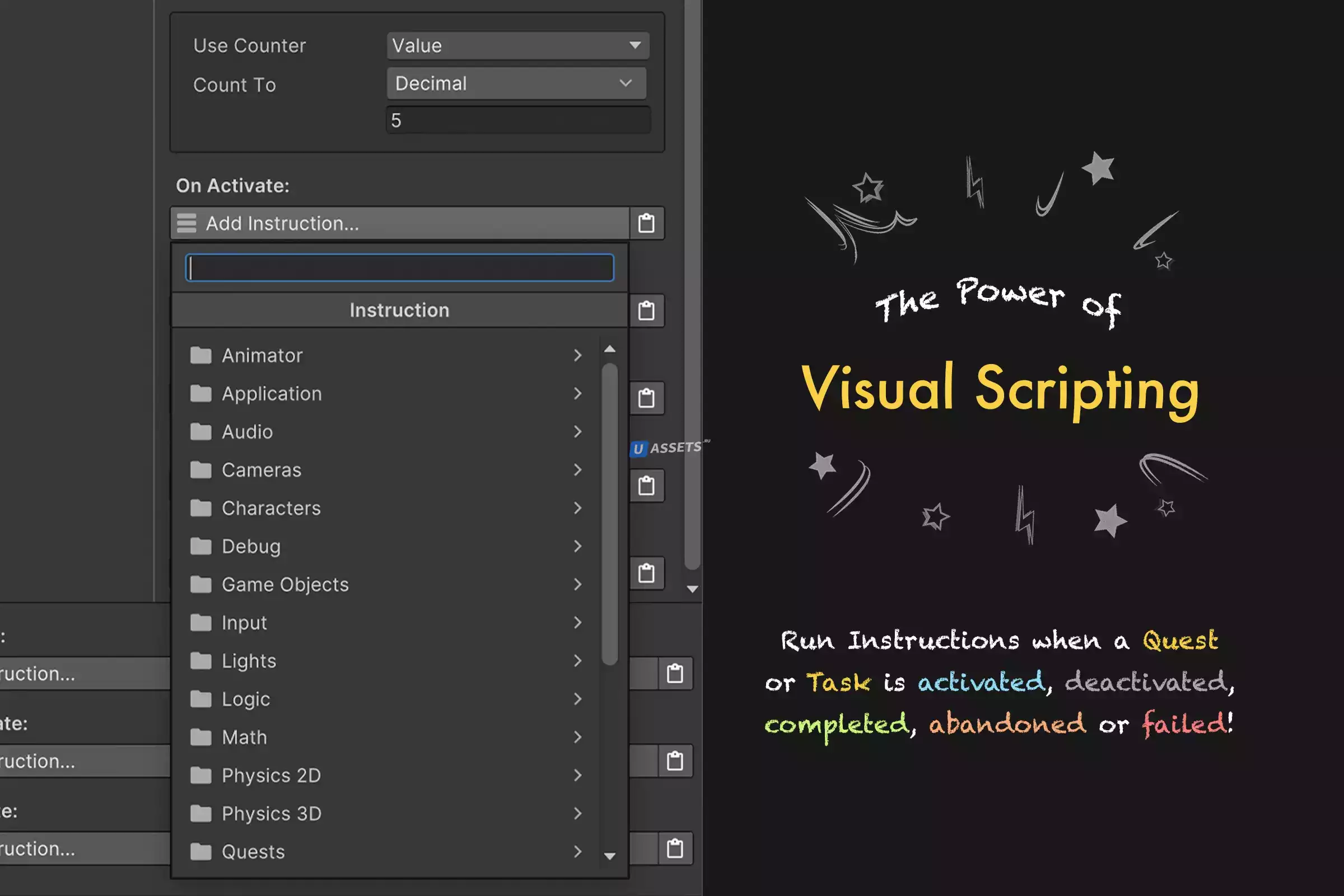Click paste icon beside On Activate Add Instruction
Image resolution: width=1344 pixels, height=896 pixels.
coord(646,223)
